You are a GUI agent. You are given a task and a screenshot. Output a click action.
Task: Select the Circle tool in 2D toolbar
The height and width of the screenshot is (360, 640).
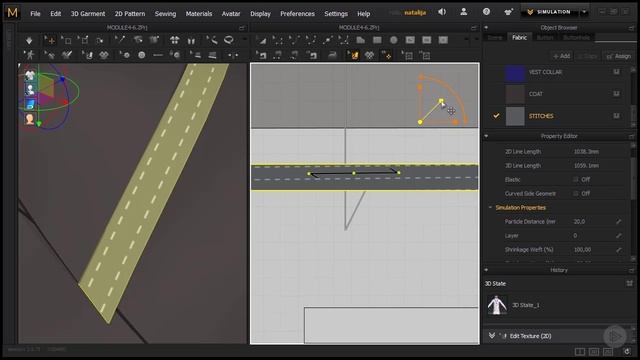tap(393, 40)
